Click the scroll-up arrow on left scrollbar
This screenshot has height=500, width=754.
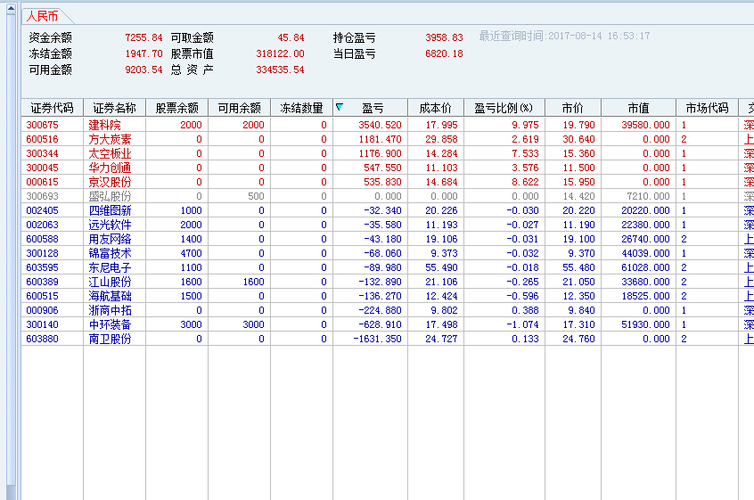point(11,8)
